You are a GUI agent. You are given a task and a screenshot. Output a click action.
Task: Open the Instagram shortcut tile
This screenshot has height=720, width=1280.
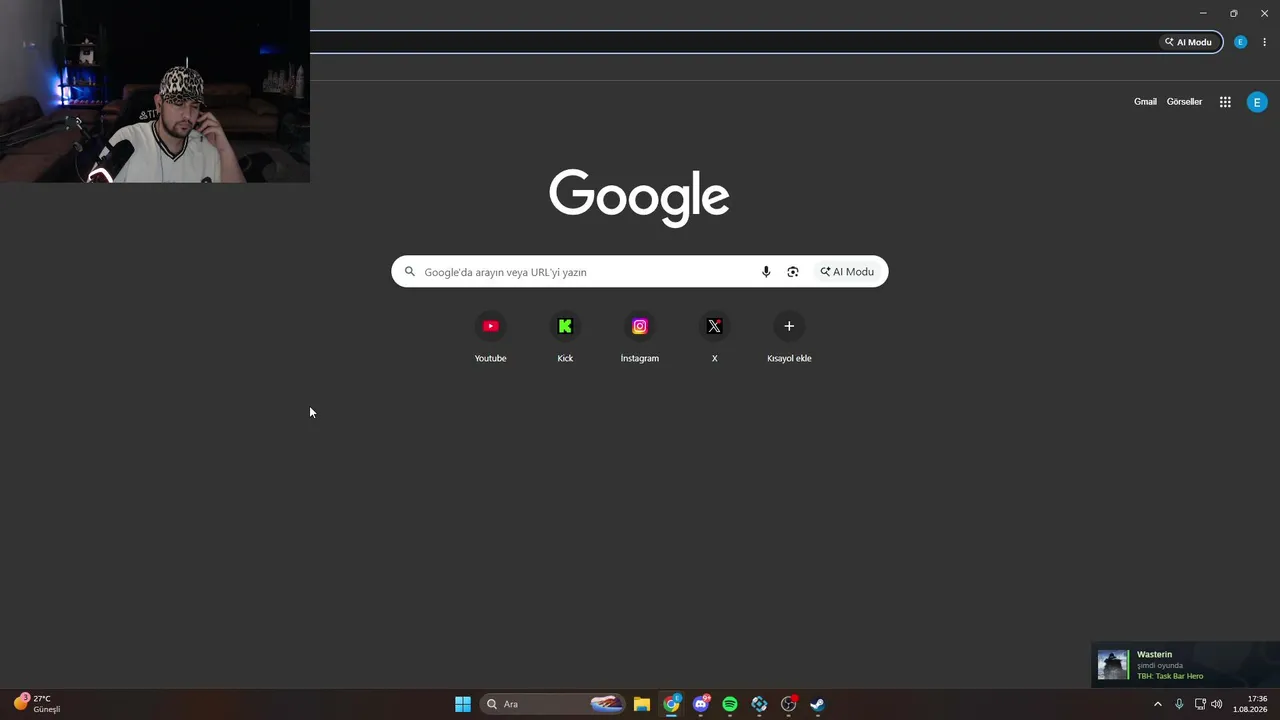click(640, 326)
